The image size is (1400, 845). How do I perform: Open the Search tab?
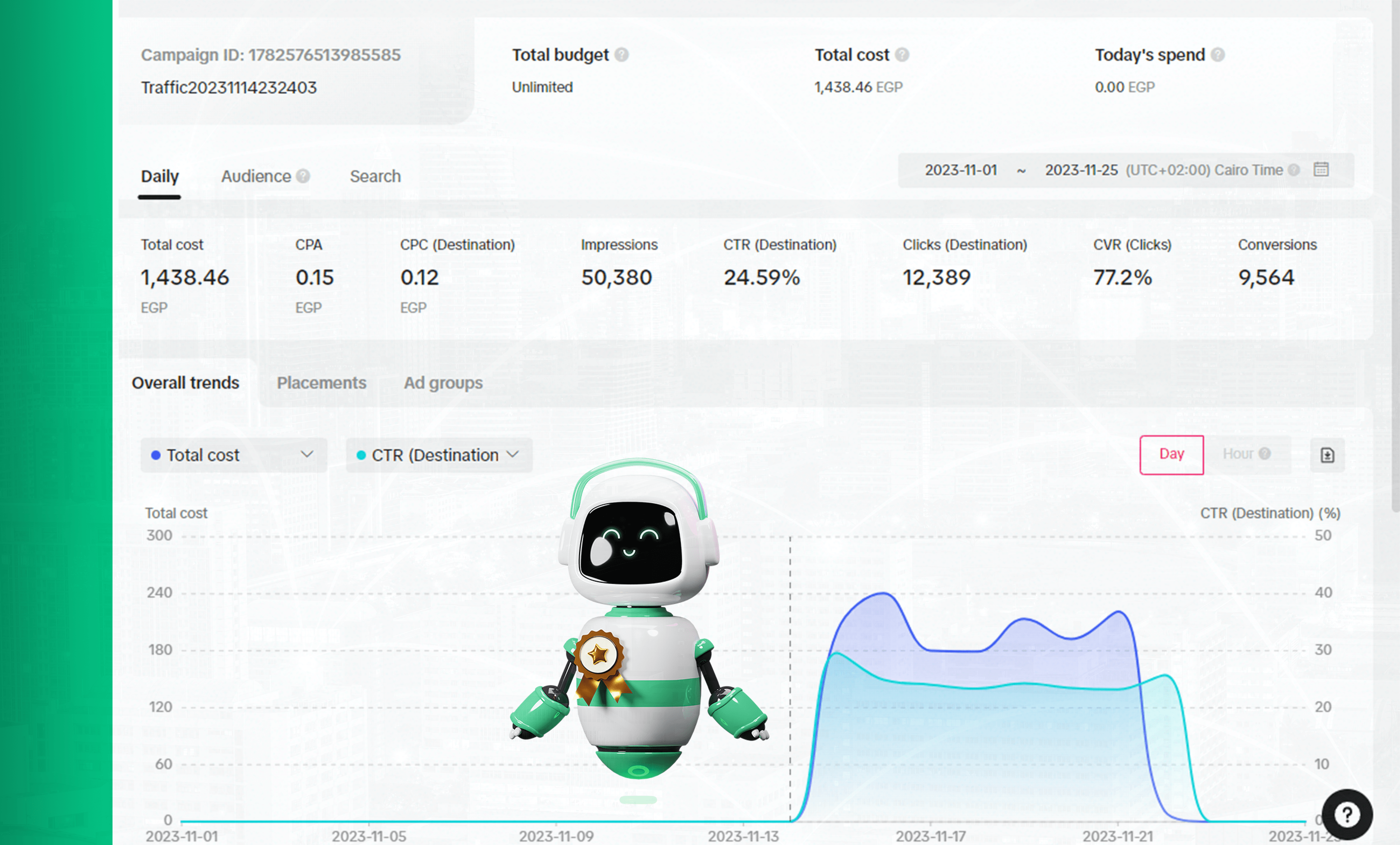click(x=375, y=176)
